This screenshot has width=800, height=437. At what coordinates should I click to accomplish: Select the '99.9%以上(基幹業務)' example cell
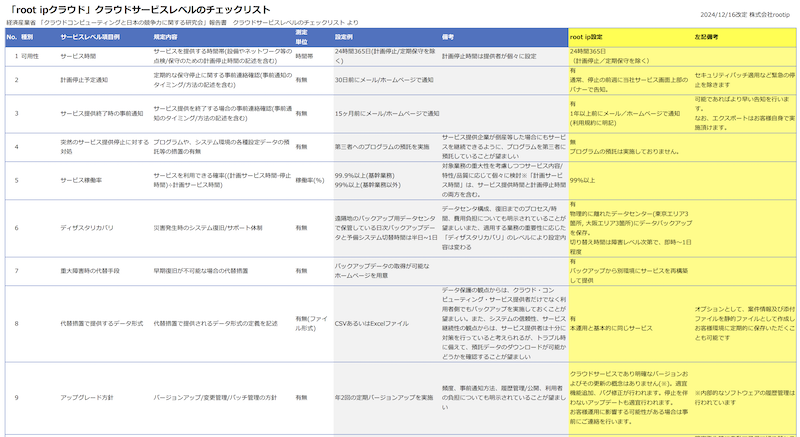tap(368, 180)
